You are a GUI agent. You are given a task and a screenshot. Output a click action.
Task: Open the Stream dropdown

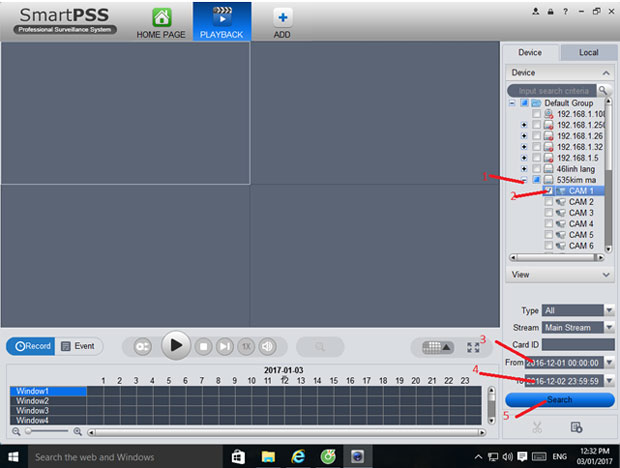[x=609, y=327]
